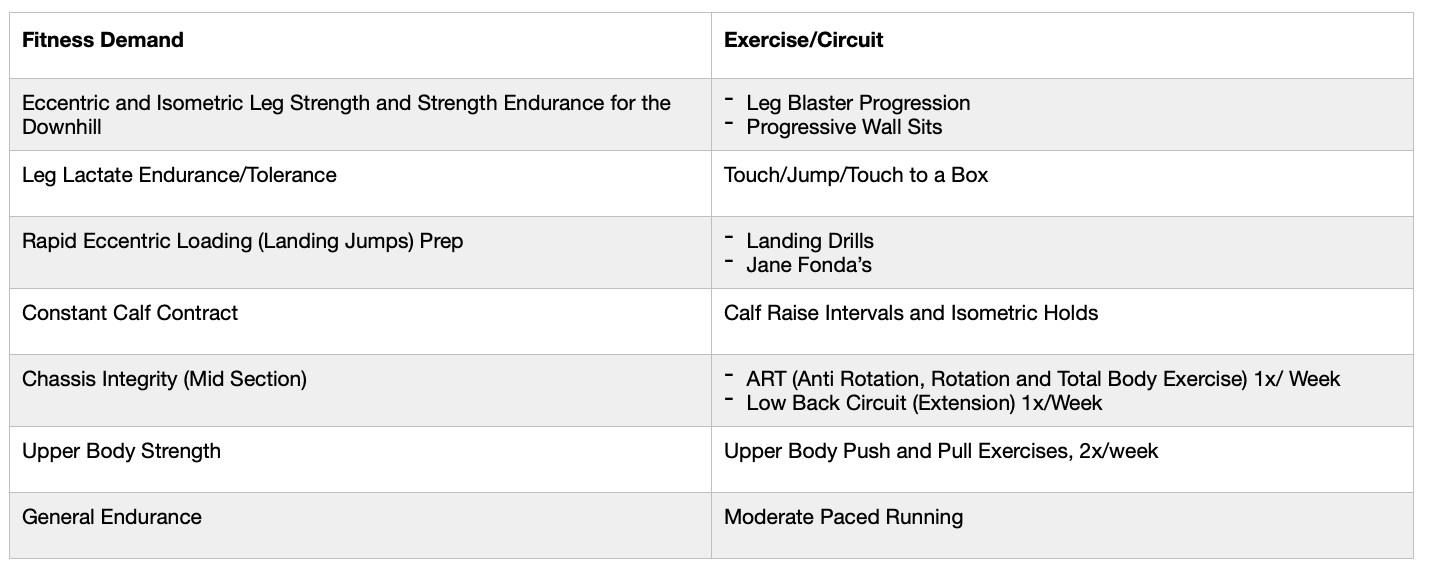Click the "Leg Blaster Progression" list item
The height and width of the screenshot is (582, 1432).
858,103
